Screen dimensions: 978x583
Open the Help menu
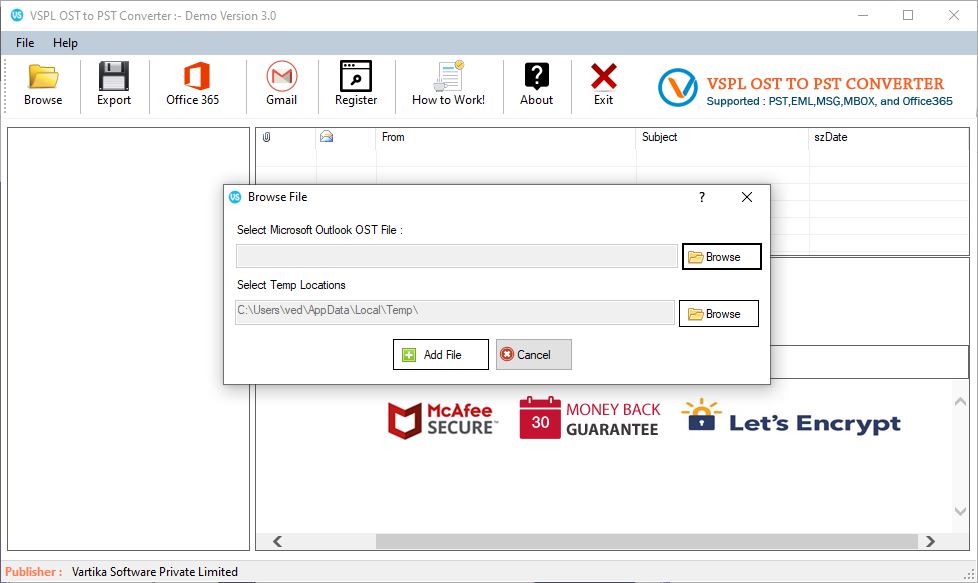[x=65, y=42]
